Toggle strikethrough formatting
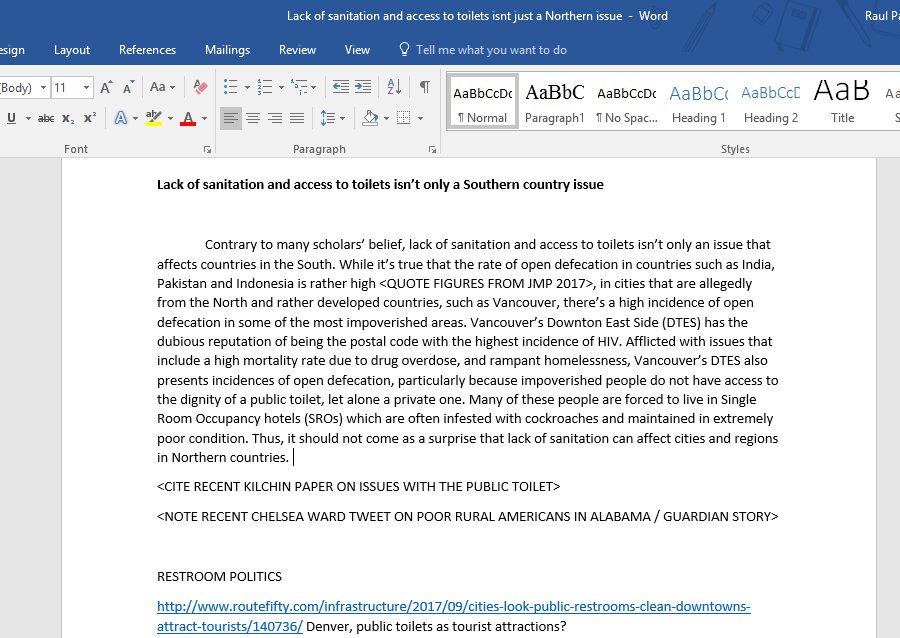This screenshot has width=900, height=638. pos(46,118)
